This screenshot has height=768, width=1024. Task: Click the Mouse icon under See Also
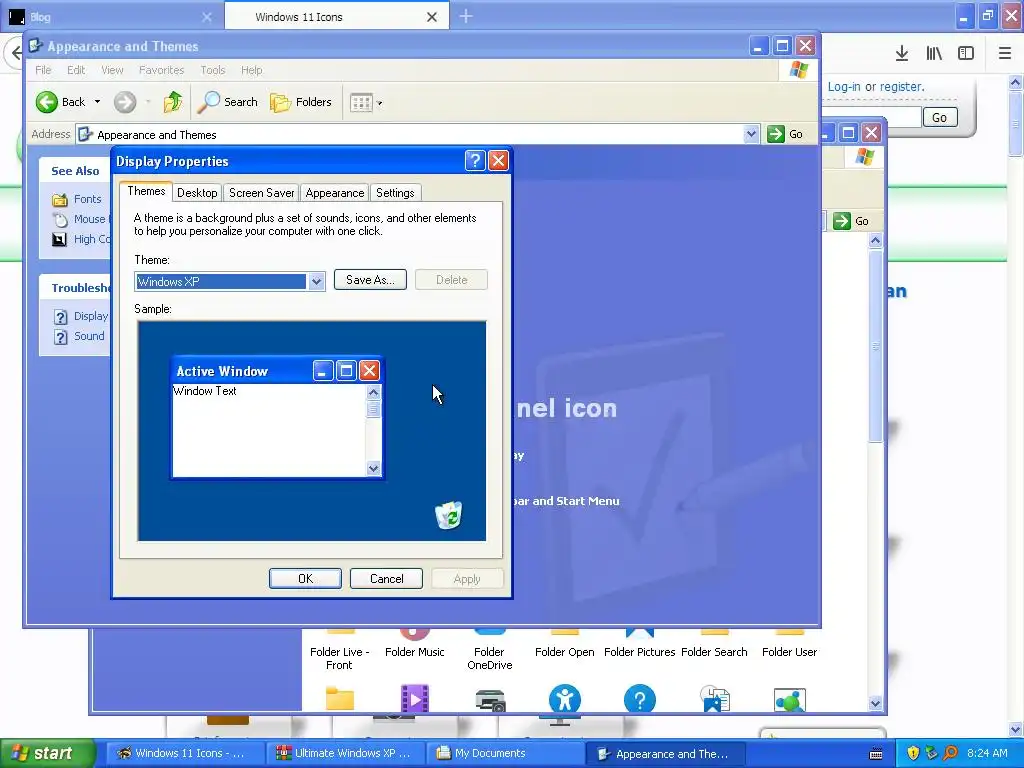60,219
